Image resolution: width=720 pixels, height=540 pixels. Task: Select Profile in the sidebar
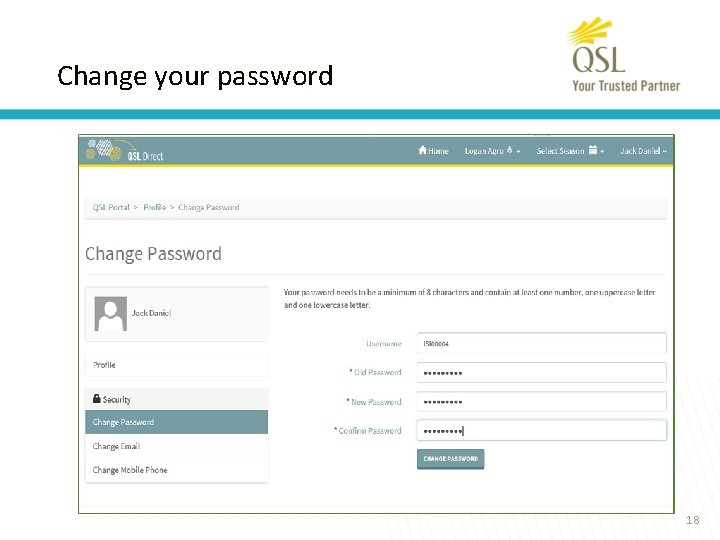click(x=105, y=365)
